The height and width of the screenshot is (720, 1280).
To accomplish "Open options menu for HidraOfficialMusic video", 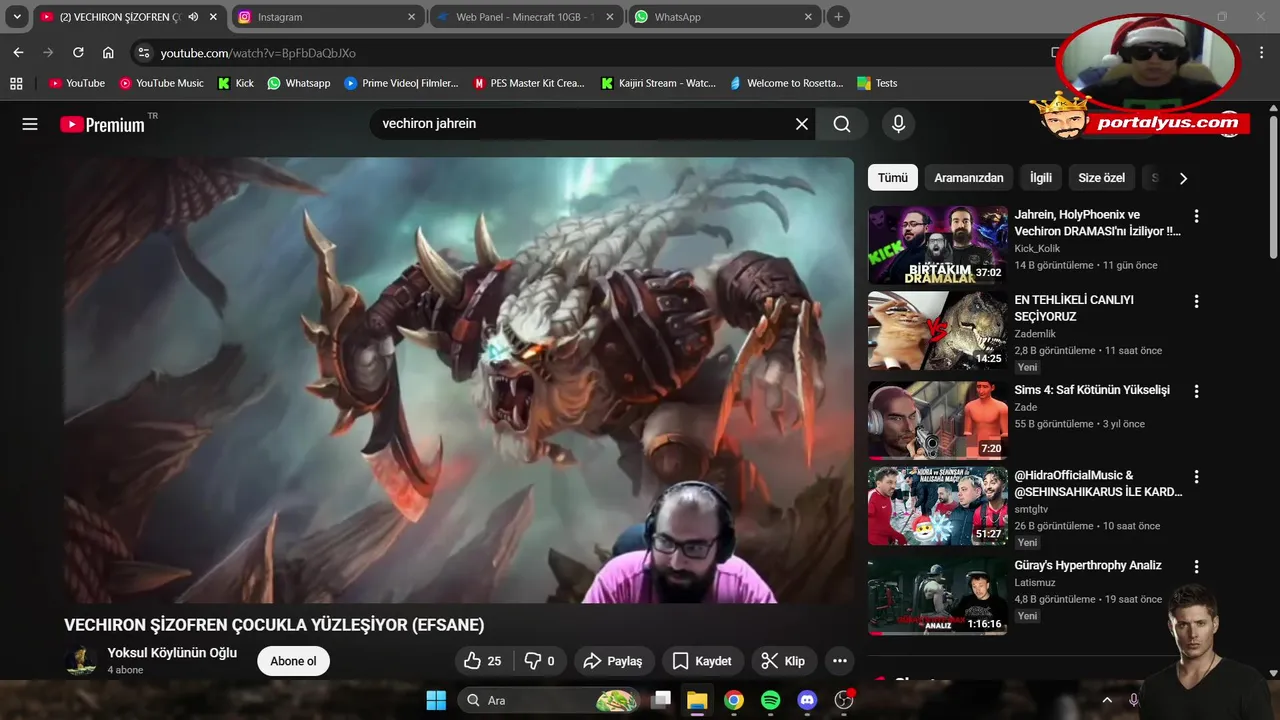I will [1196, 477].
